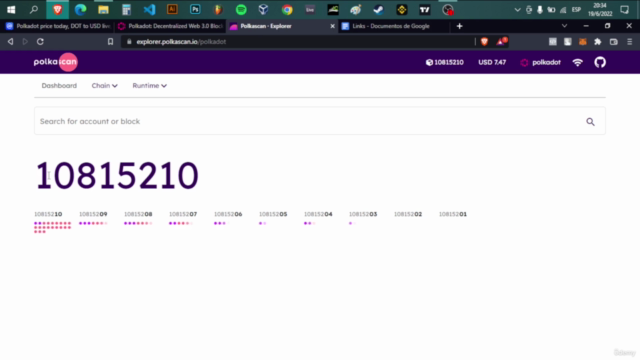This screenshot has width=640, height=360.
Task: Go back to previous page
Action: point(11,42)
